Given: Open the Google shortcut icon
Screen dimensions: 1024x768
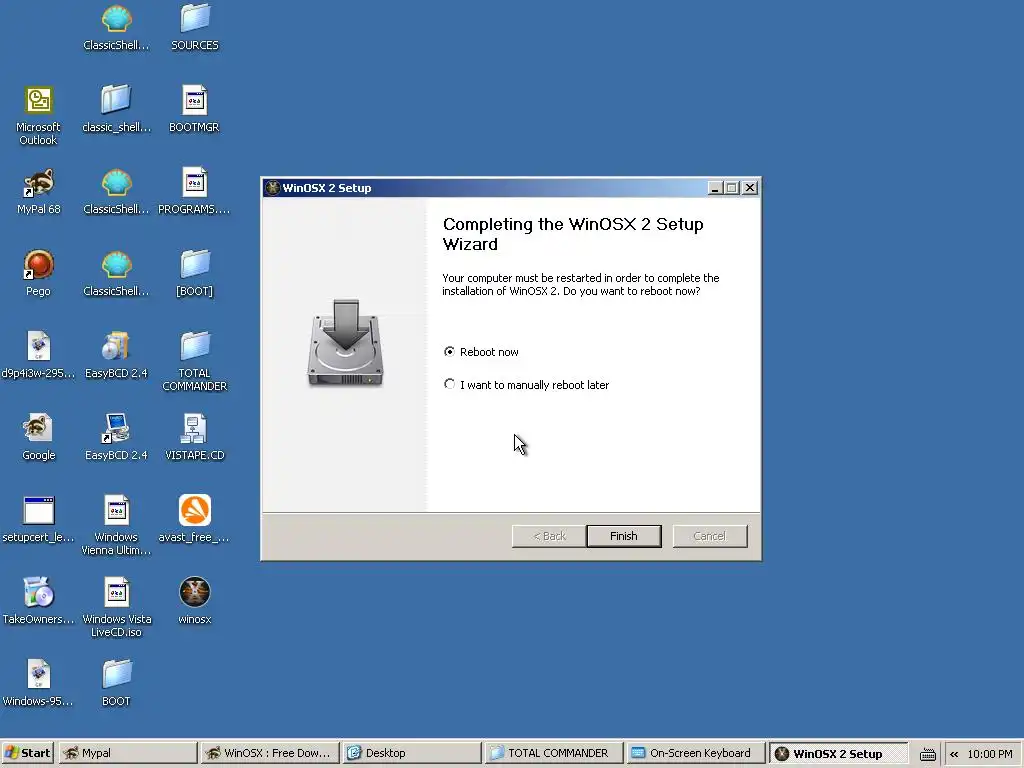Looking at the screenshot, I should pos(39,437).
